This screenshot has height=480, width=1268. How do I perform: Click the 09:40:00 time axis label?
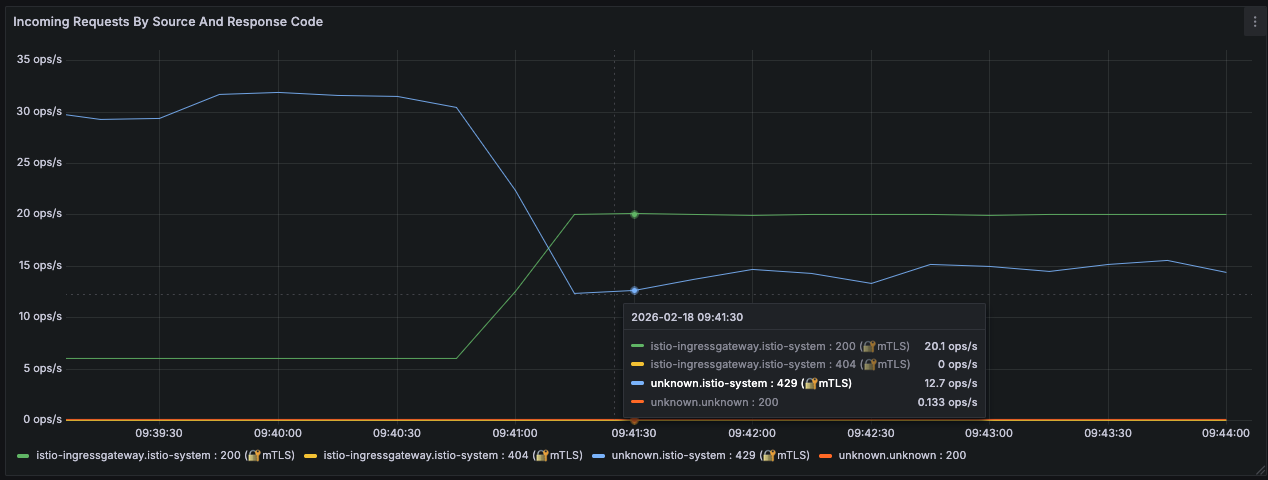pos(278,434)
